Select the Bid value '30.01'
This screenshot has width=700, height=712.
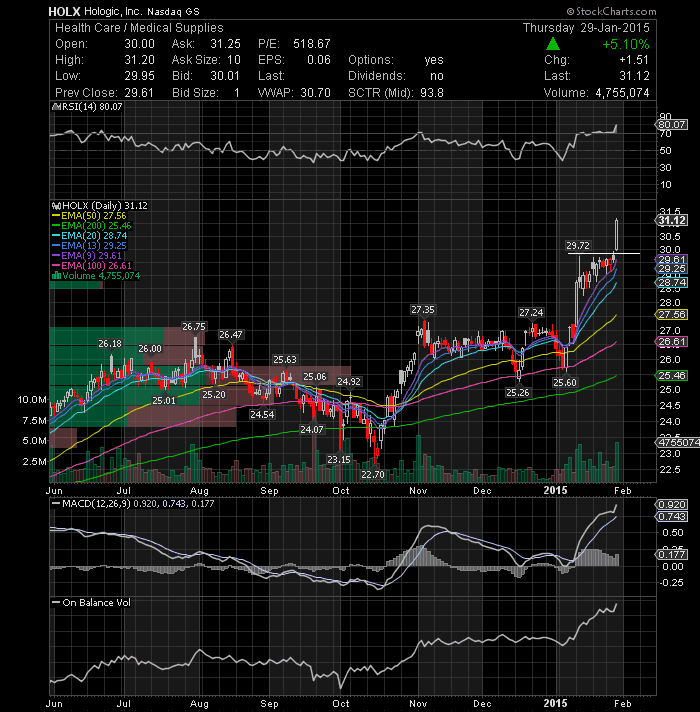(225, 76)
